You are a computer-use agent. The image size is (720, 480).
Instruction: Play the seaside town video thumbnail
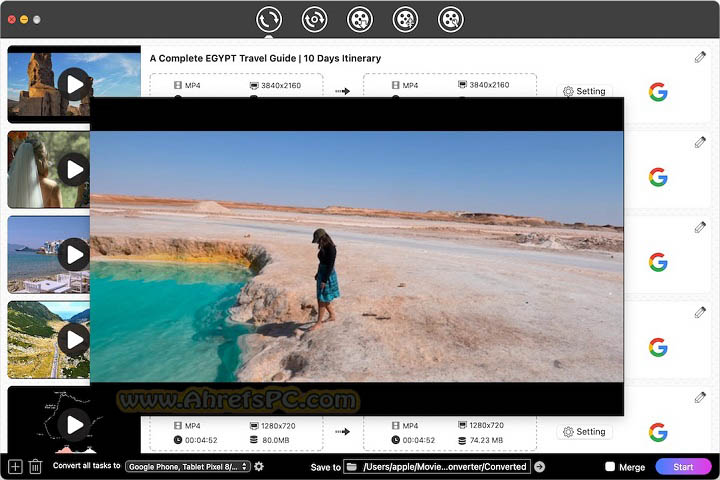[74, 254]
